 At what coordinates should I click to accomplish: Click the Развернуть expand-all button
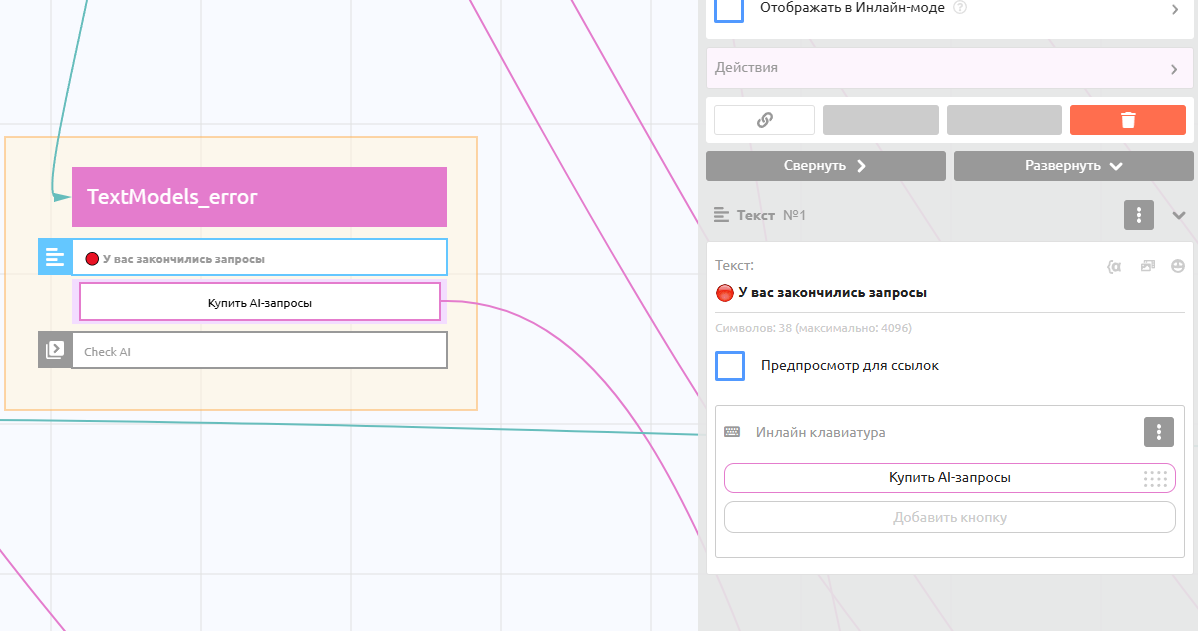click(1073, 166)
